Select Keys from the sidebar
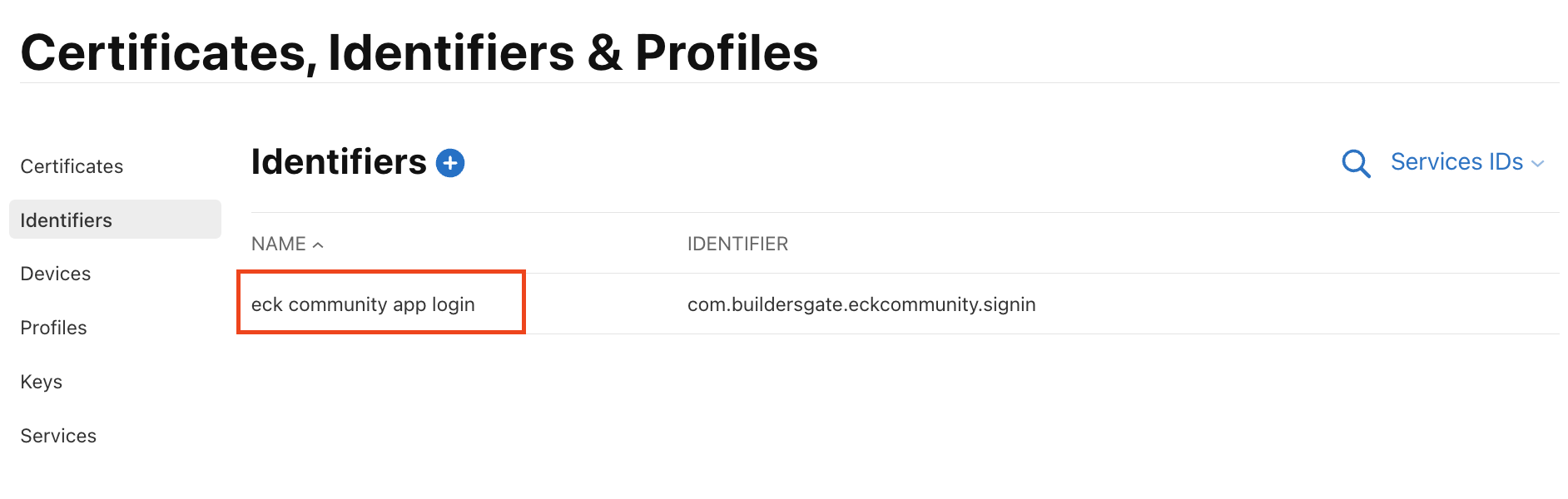The height and width of the screenshot is (499, 1568). pos(41,381)
